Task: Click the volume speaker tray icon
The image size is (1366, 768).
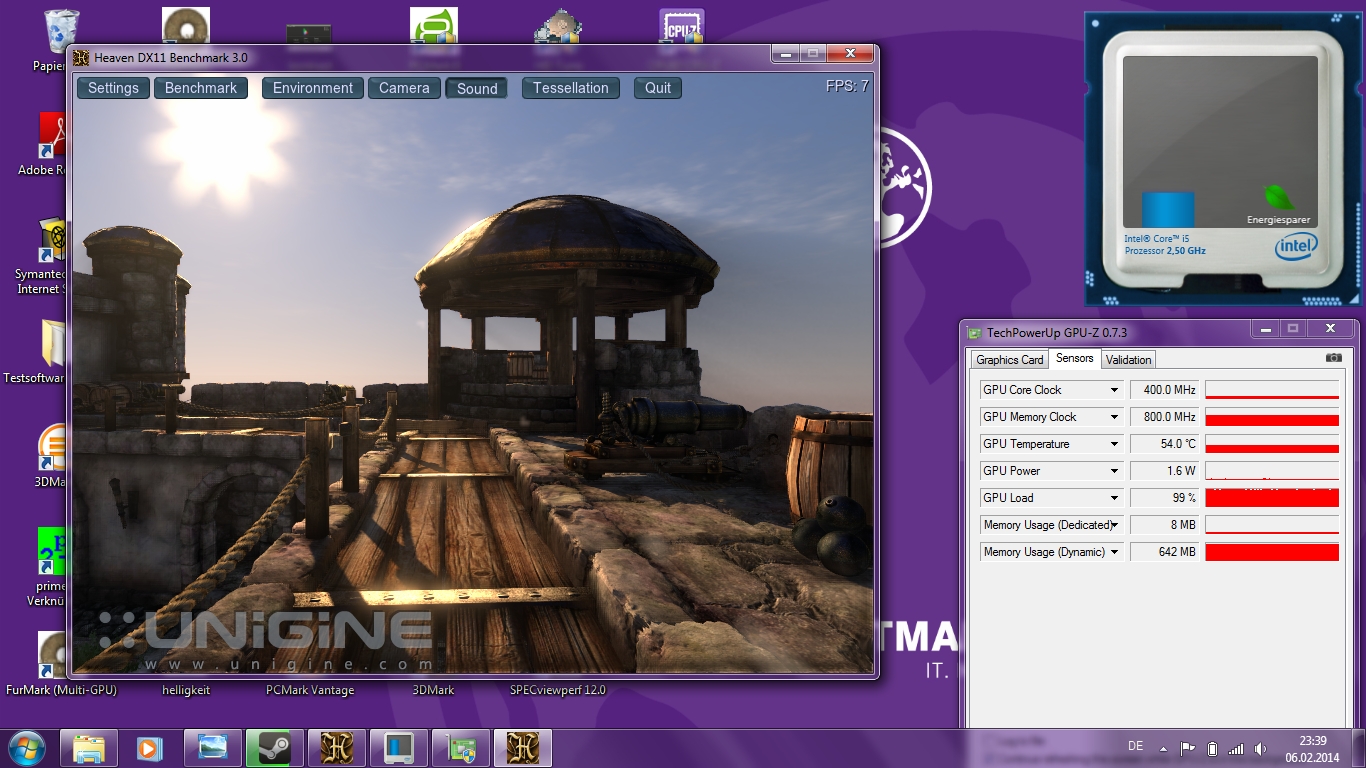Action: (1260, 749)
